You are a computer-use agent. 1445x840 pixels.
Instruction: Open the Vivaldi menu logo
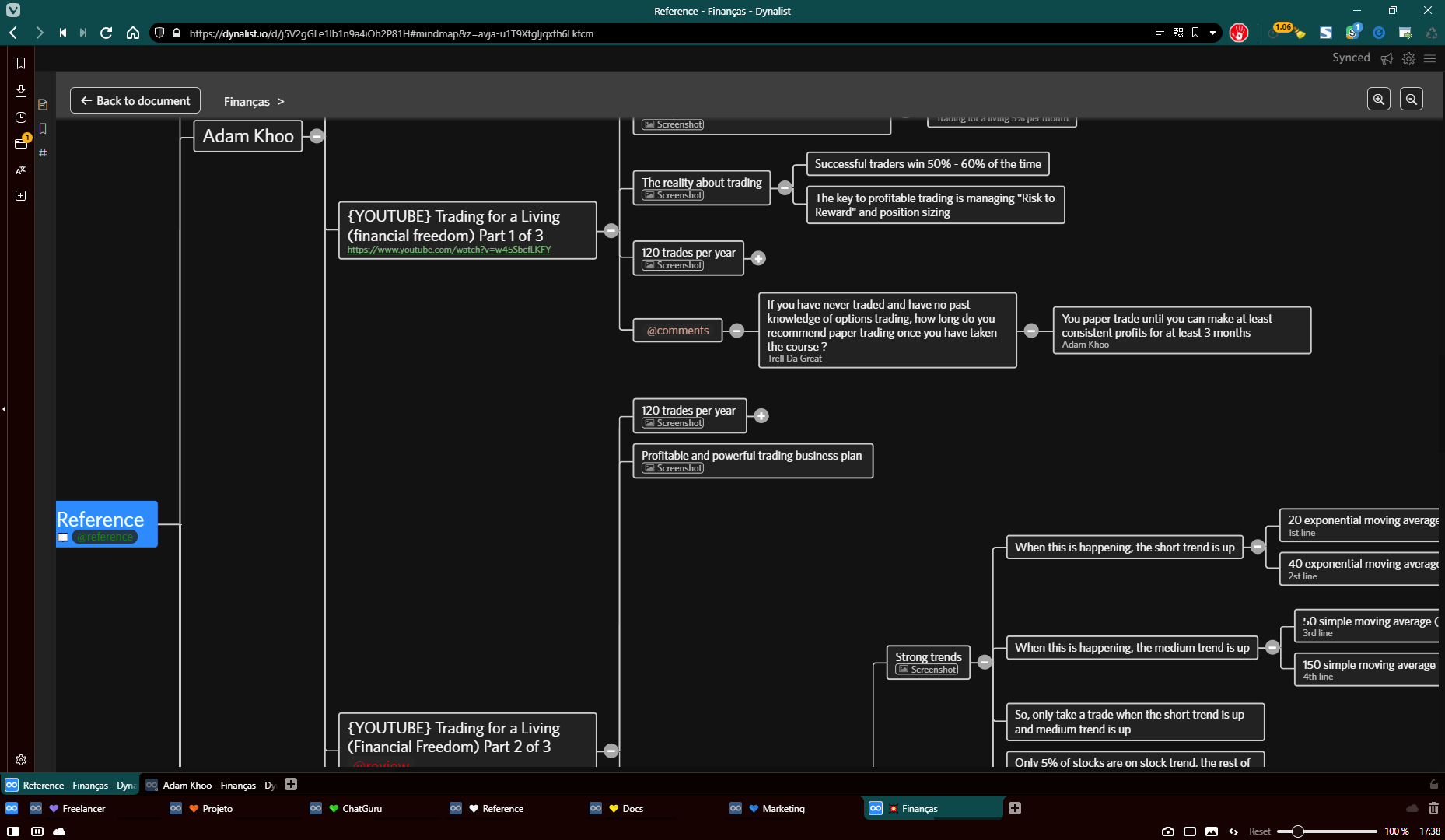13,10
